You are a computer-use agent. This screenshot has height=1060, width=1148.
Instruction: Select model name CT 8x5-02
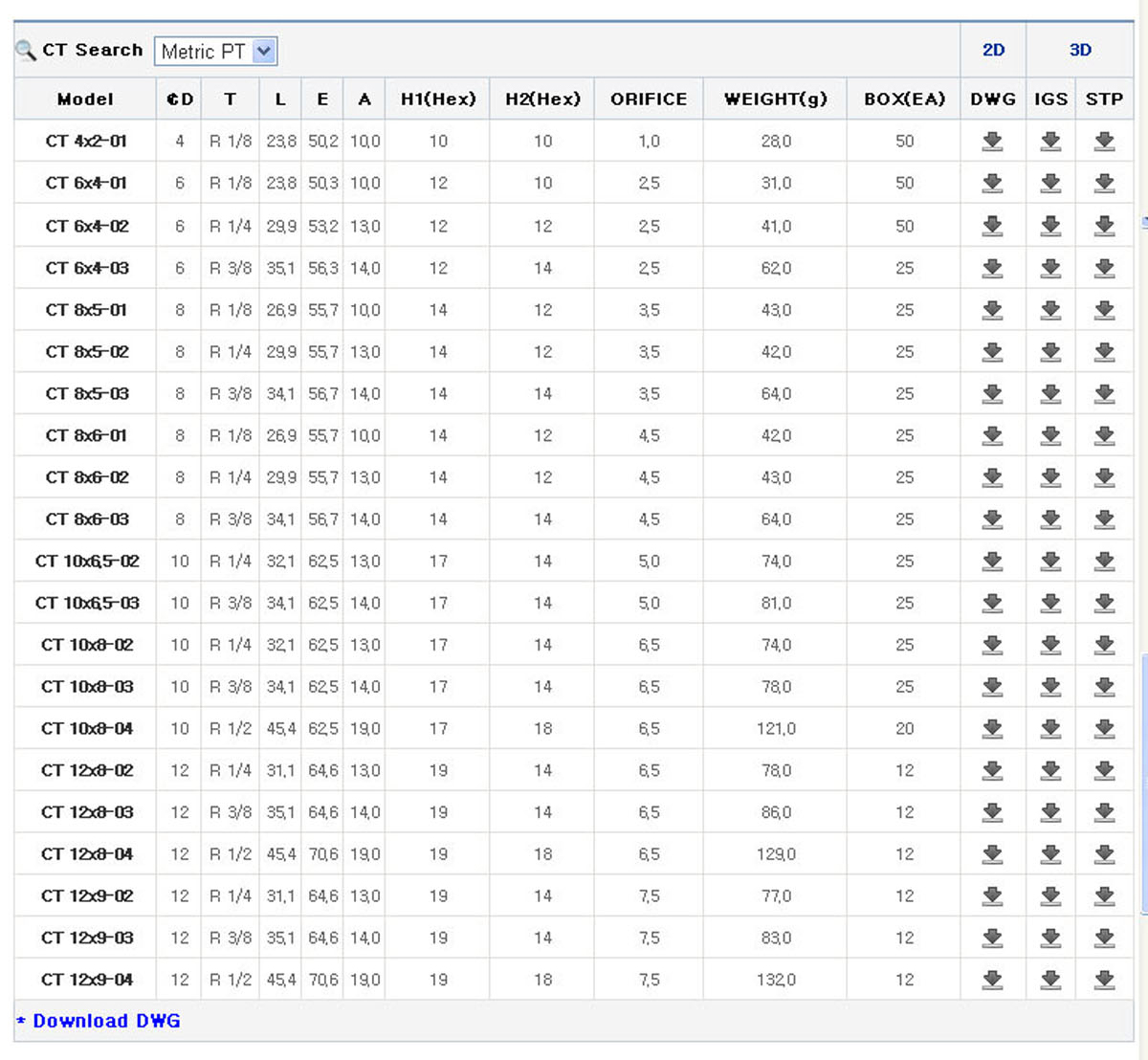pyautogui.click(x=87, y=352)
